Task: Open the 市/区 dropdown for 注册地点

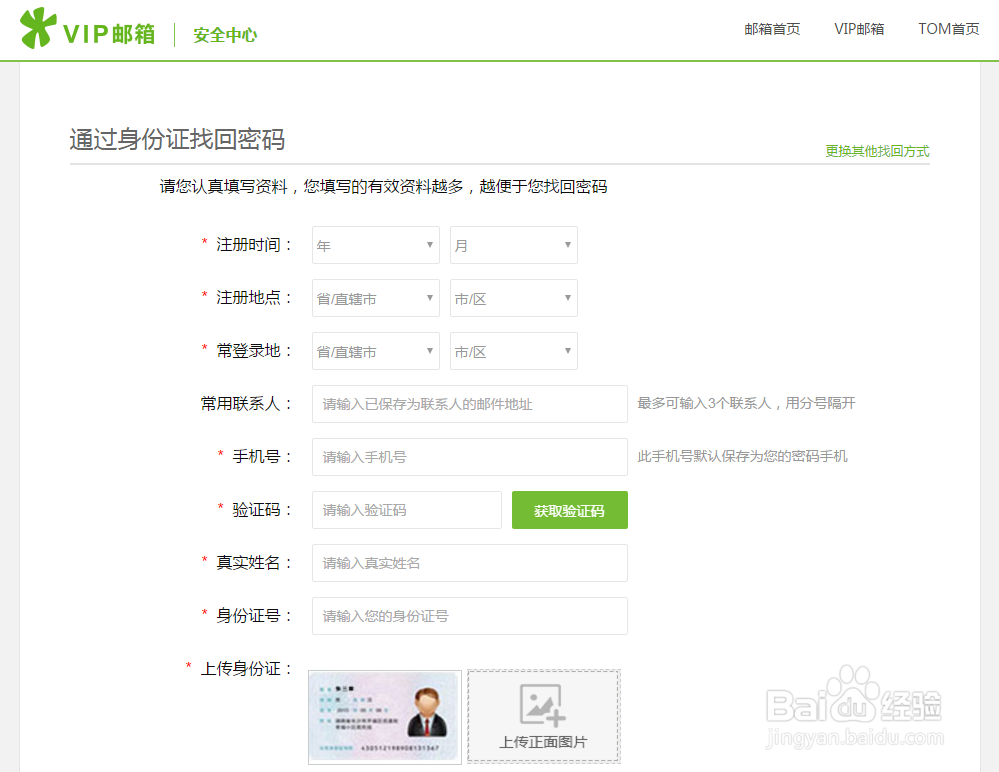Action: (x=513, y=298)
